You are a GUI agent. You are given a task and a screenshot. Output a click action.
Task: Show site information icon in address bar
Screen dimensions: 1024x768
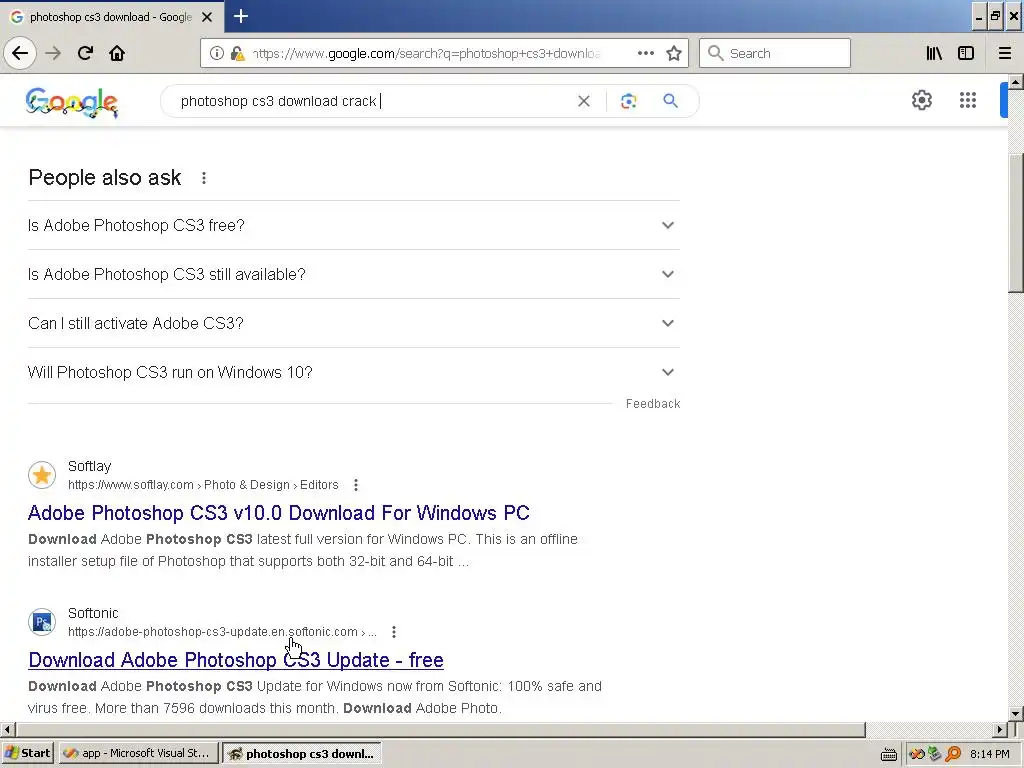pyautogui.click(x=217, y=53)
